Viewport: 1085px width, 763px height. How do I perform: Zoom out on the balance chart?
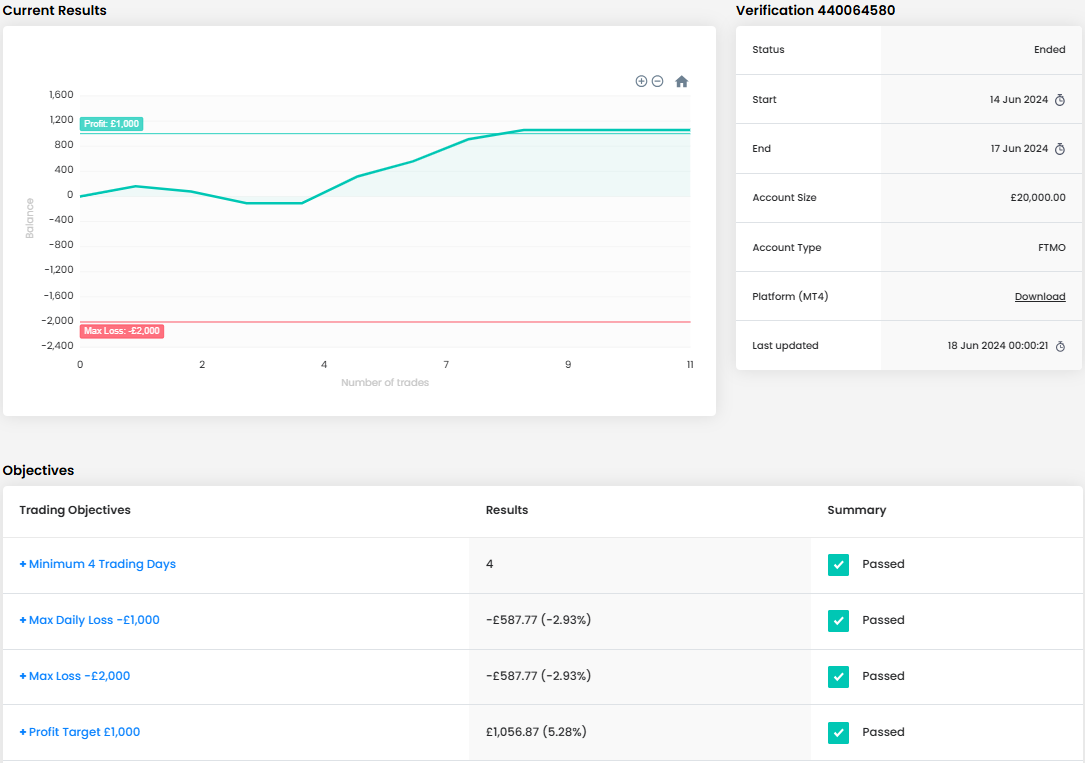[x=657, y=82]
